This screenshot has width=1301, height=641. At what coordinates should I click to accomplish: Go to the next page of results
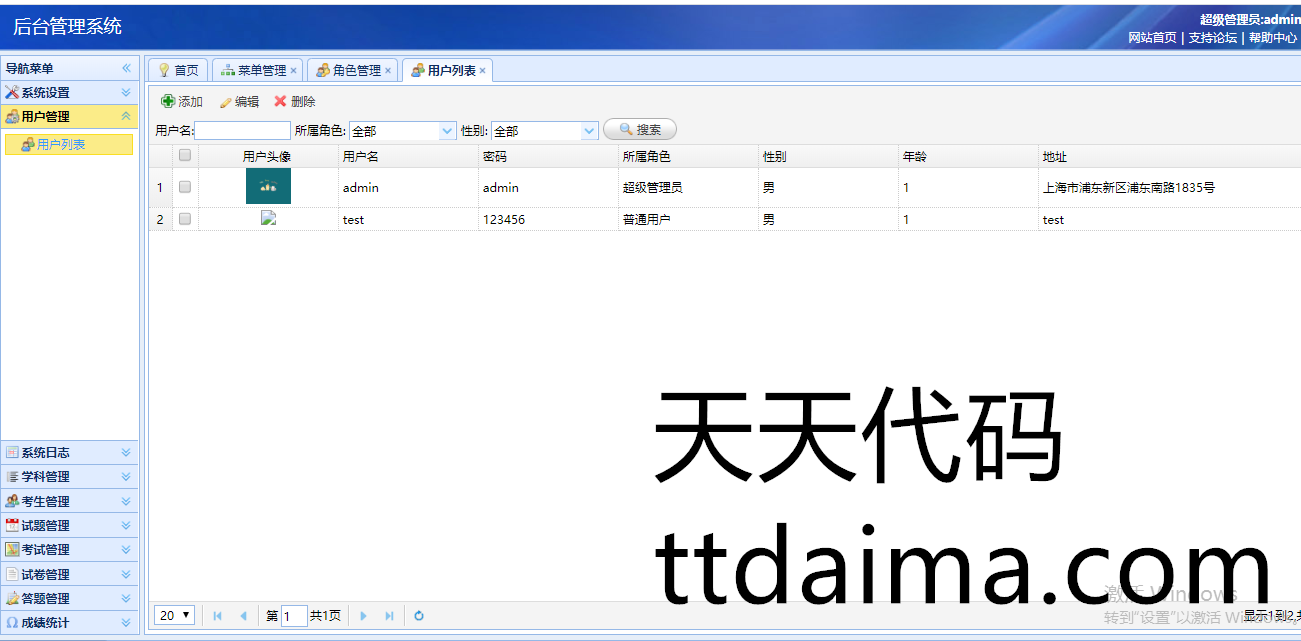pos(364,616)
